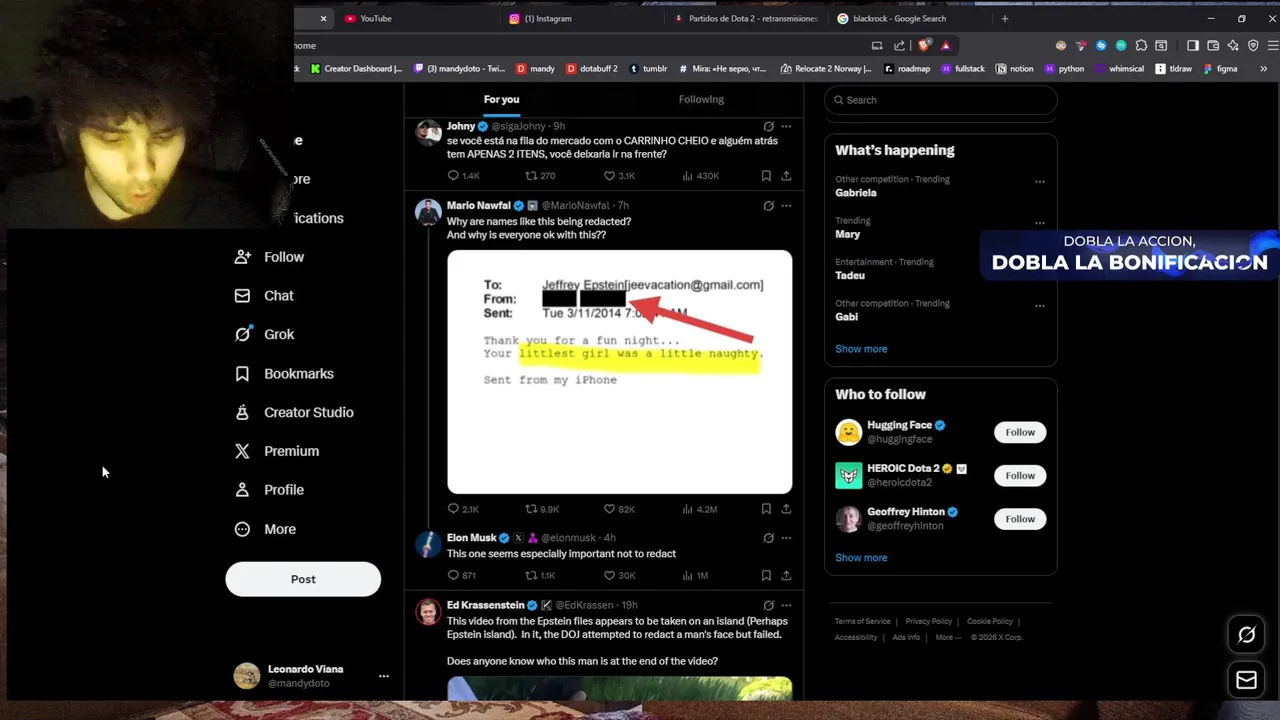Bookmark Elon Musk's post
Image resolution: width=1280 pixels, height=720 pixels.
click(x=766, y=575)
